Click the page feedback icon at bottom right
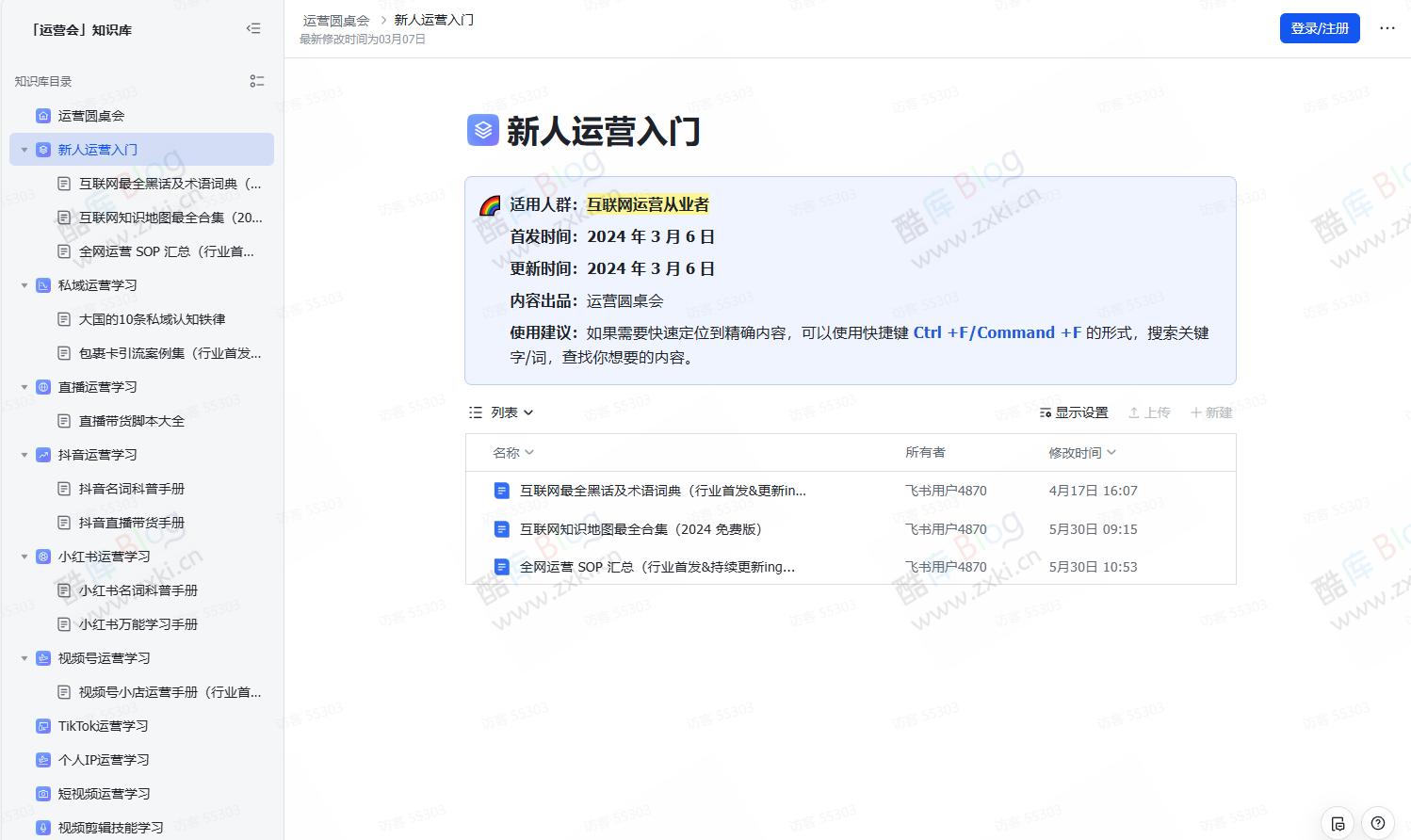The width and height of the screenshot is (1411, 840). tap(1338, 822)
